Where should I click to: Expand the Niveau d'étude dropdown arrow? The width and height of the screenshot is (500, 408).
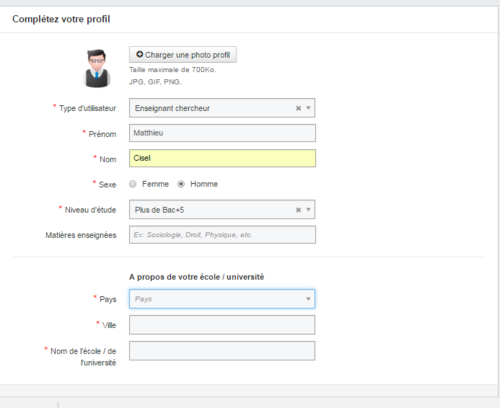pyautogui.click(x=308, y=210)
